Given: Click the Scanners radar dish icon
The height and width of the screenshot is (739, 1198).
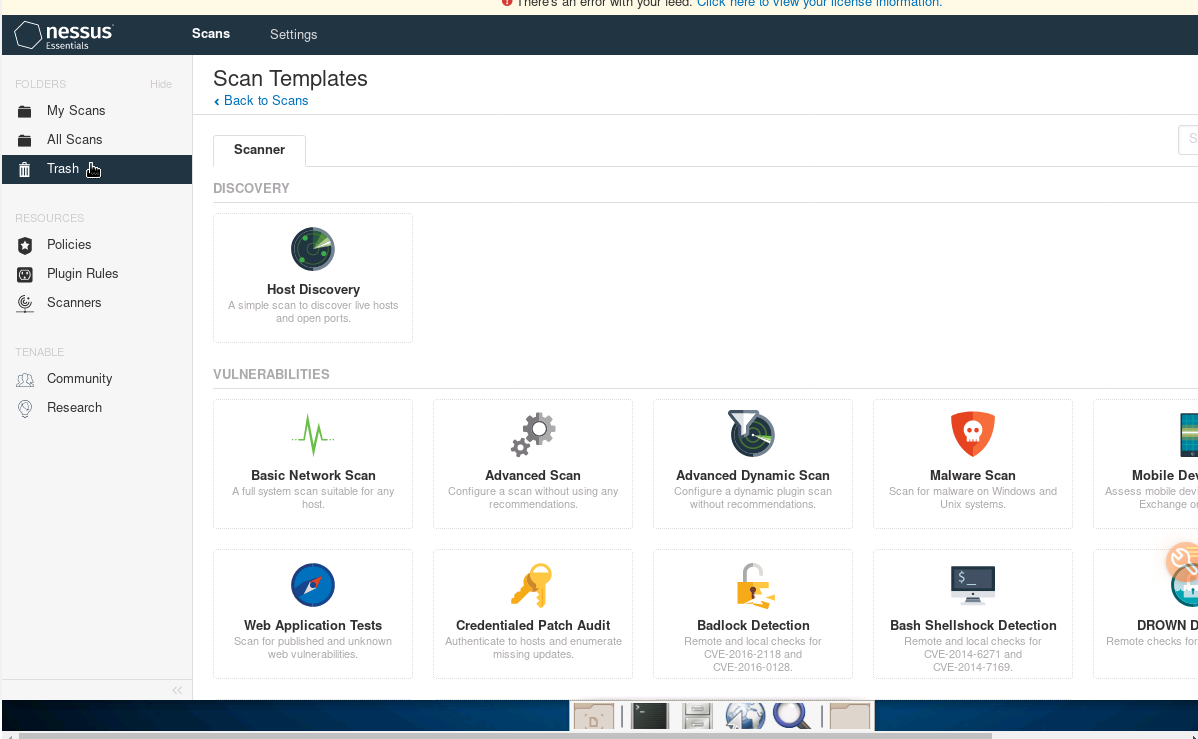Looking at the screenshot, I should pos(24,303).
